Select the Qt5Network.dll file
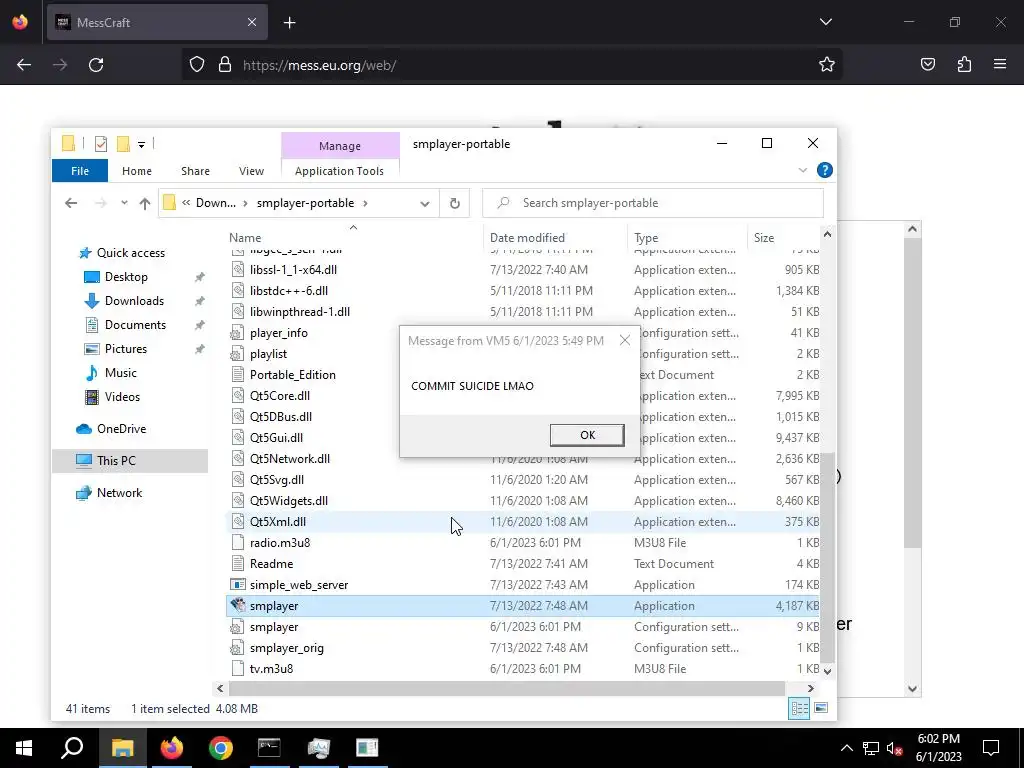The image size is (1024, 768). [x=290, y=458]
